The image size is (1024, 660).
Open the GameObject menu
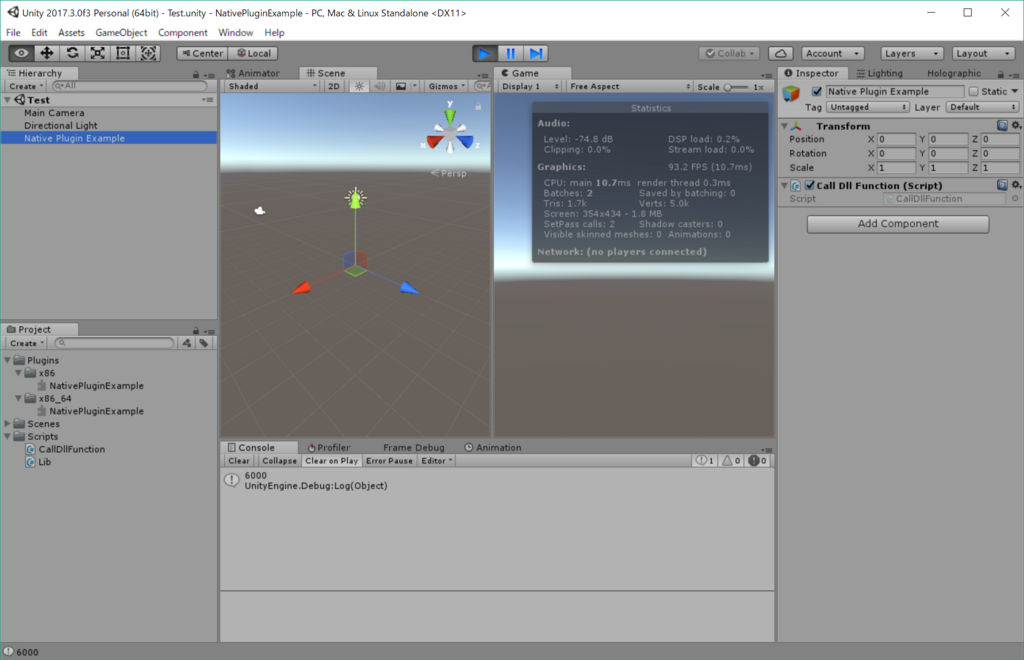coord(121,33)
